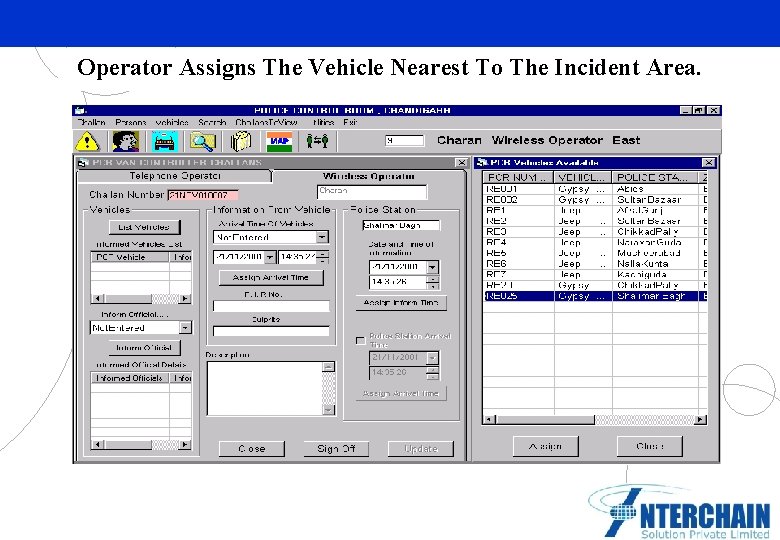Click the Inform Official button

pos(144,348)
